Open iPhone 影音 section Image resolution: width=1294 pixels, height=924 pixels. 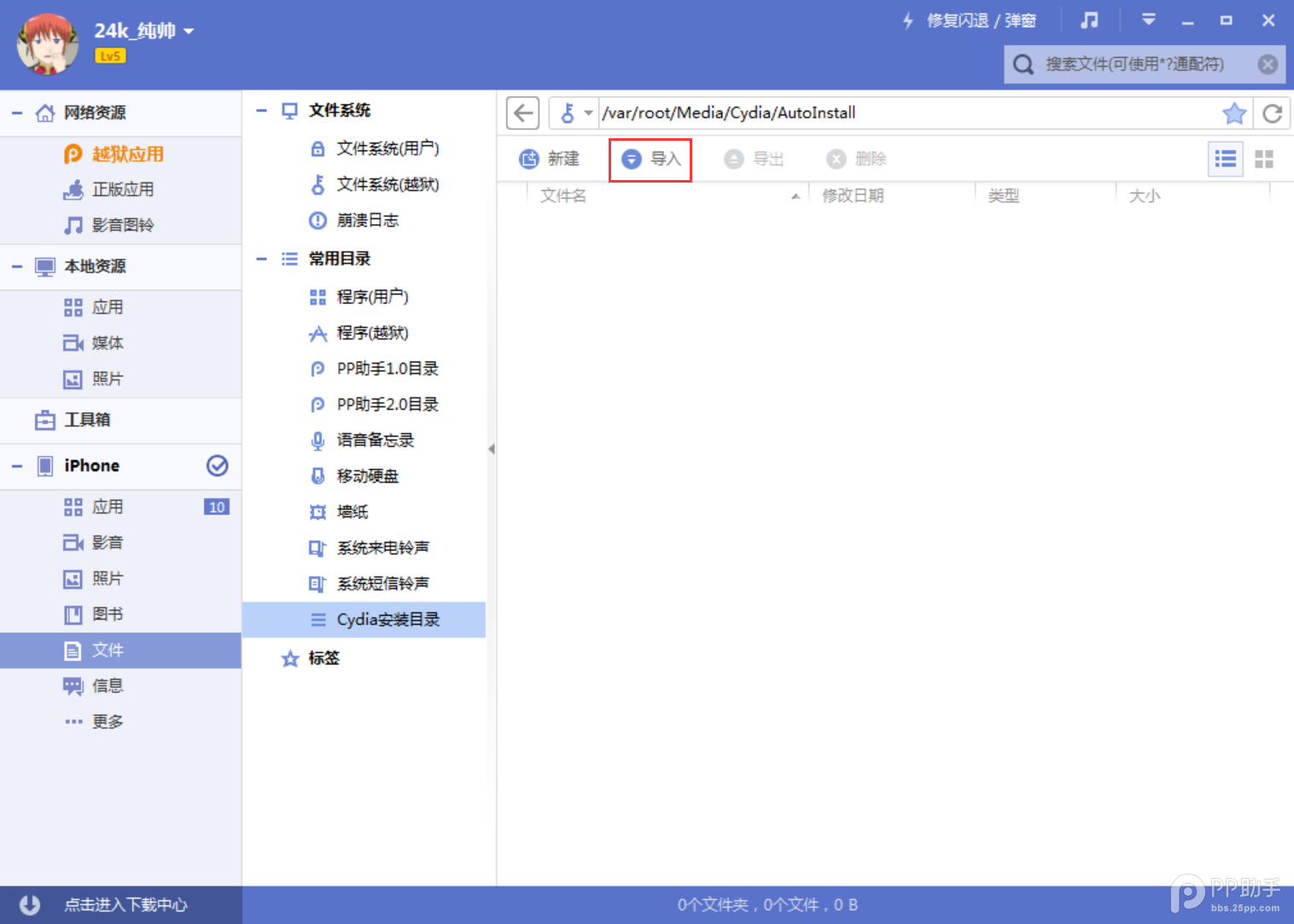(120, 543)
